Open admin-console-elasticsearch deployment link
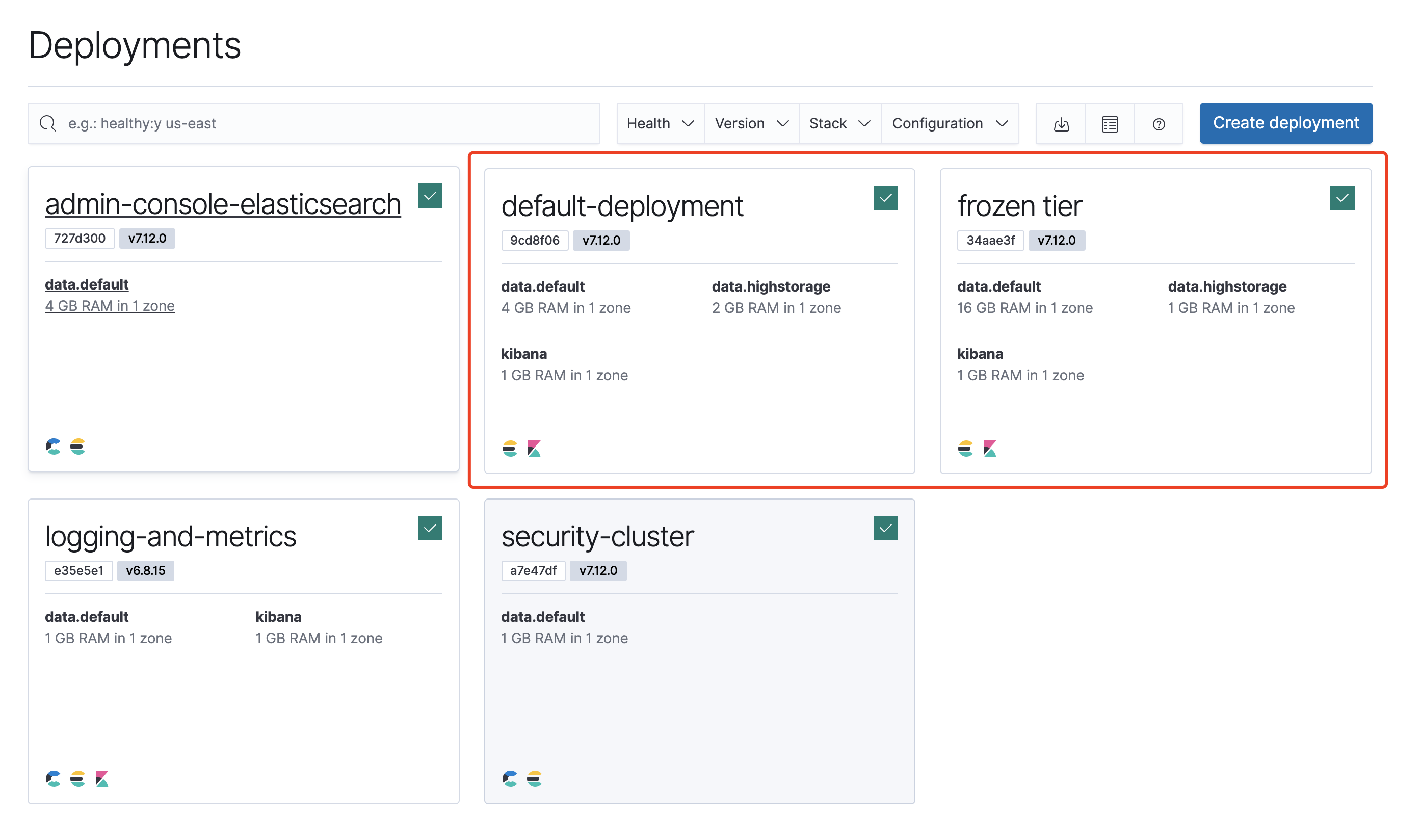 [x=223, y=204]
